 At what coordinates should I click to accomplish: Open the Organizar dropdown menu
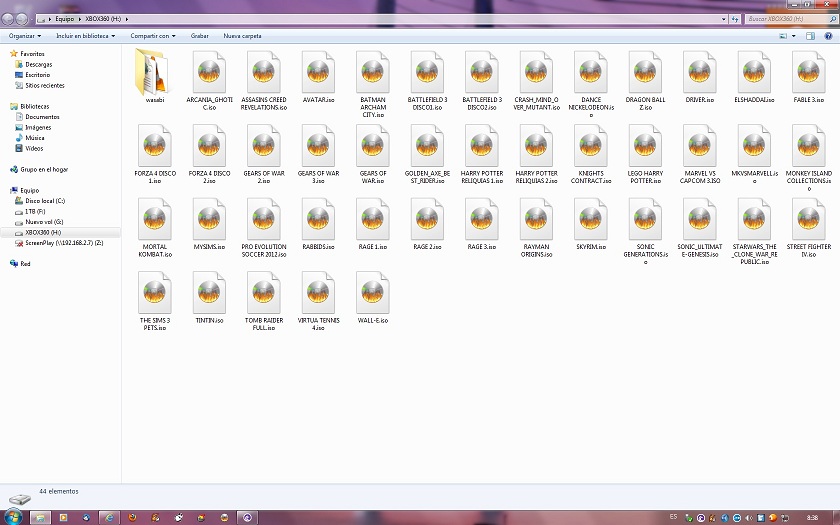(25, 36)
